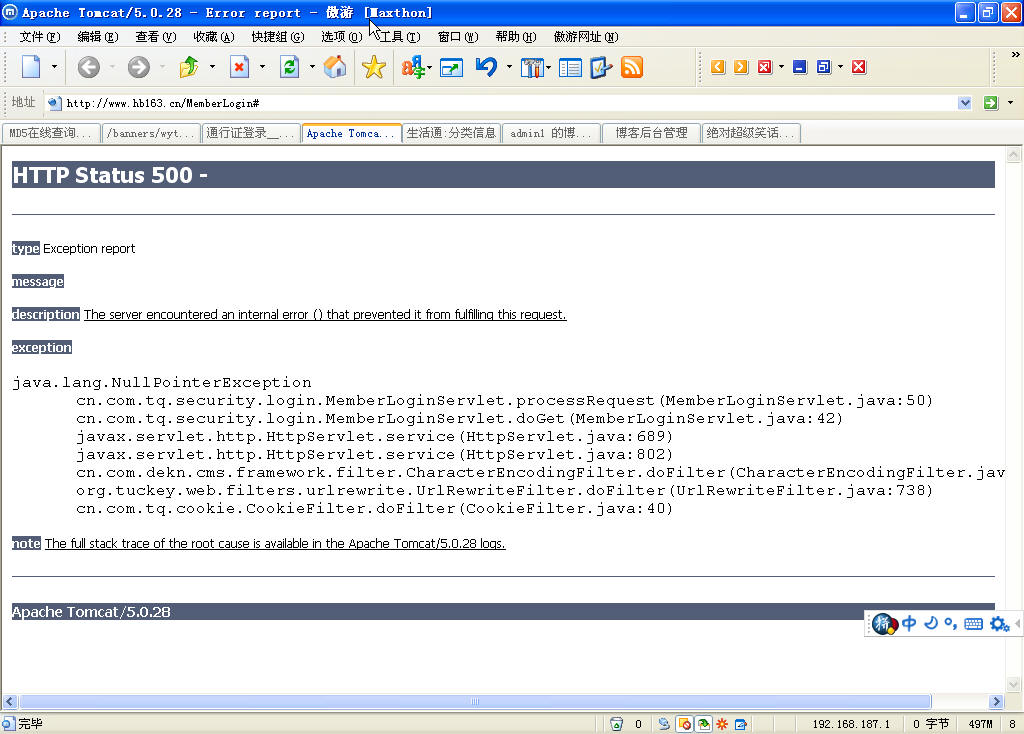Expand the address bar URL dropdown
Image resolution: width=1024 pixels, height=734 pixels.
coord(965,103)
